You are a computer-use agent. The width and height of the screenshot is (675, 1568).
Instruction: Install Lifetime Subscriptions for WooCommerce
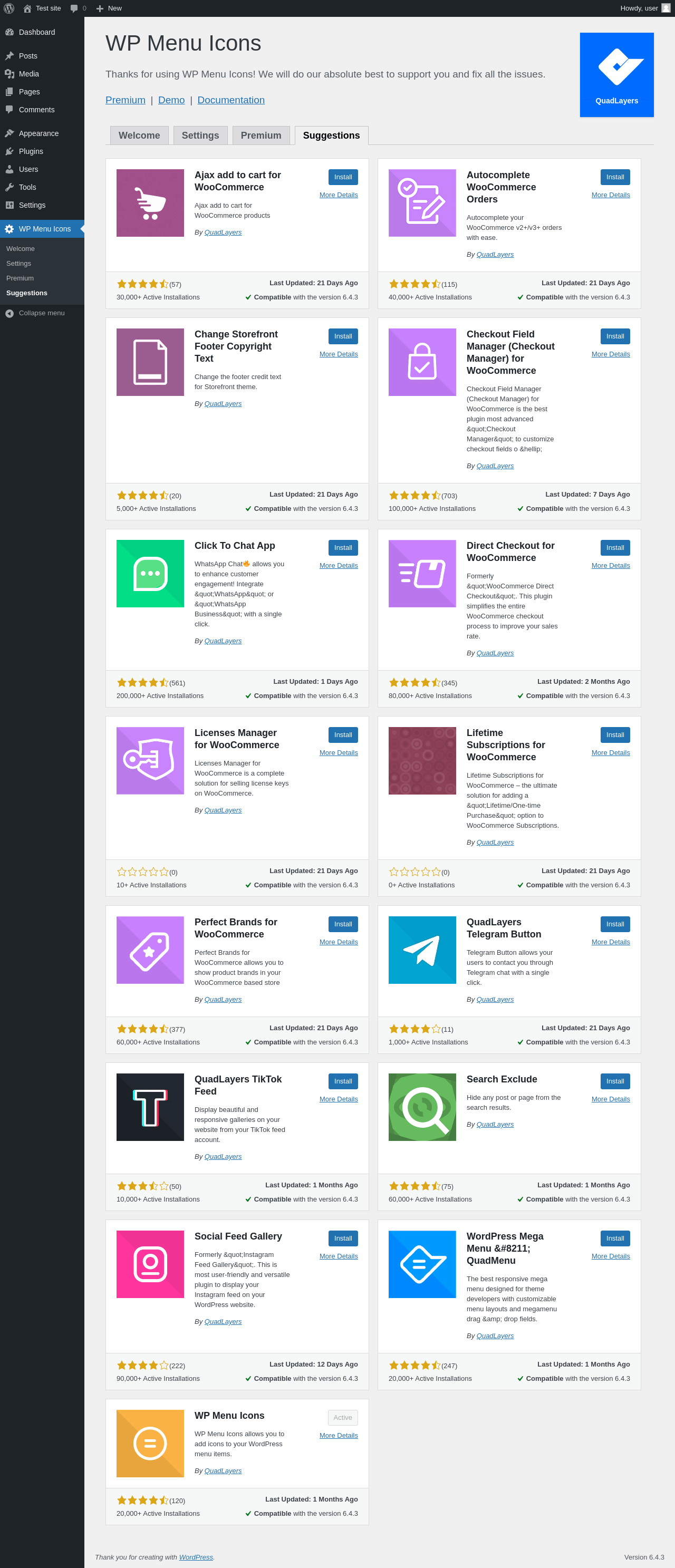(615, 734)
